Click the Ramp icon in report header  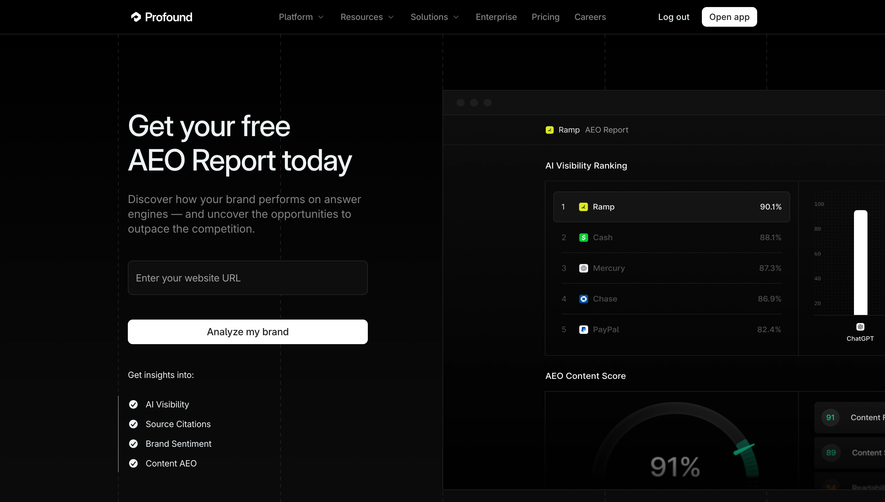point(550,130)
